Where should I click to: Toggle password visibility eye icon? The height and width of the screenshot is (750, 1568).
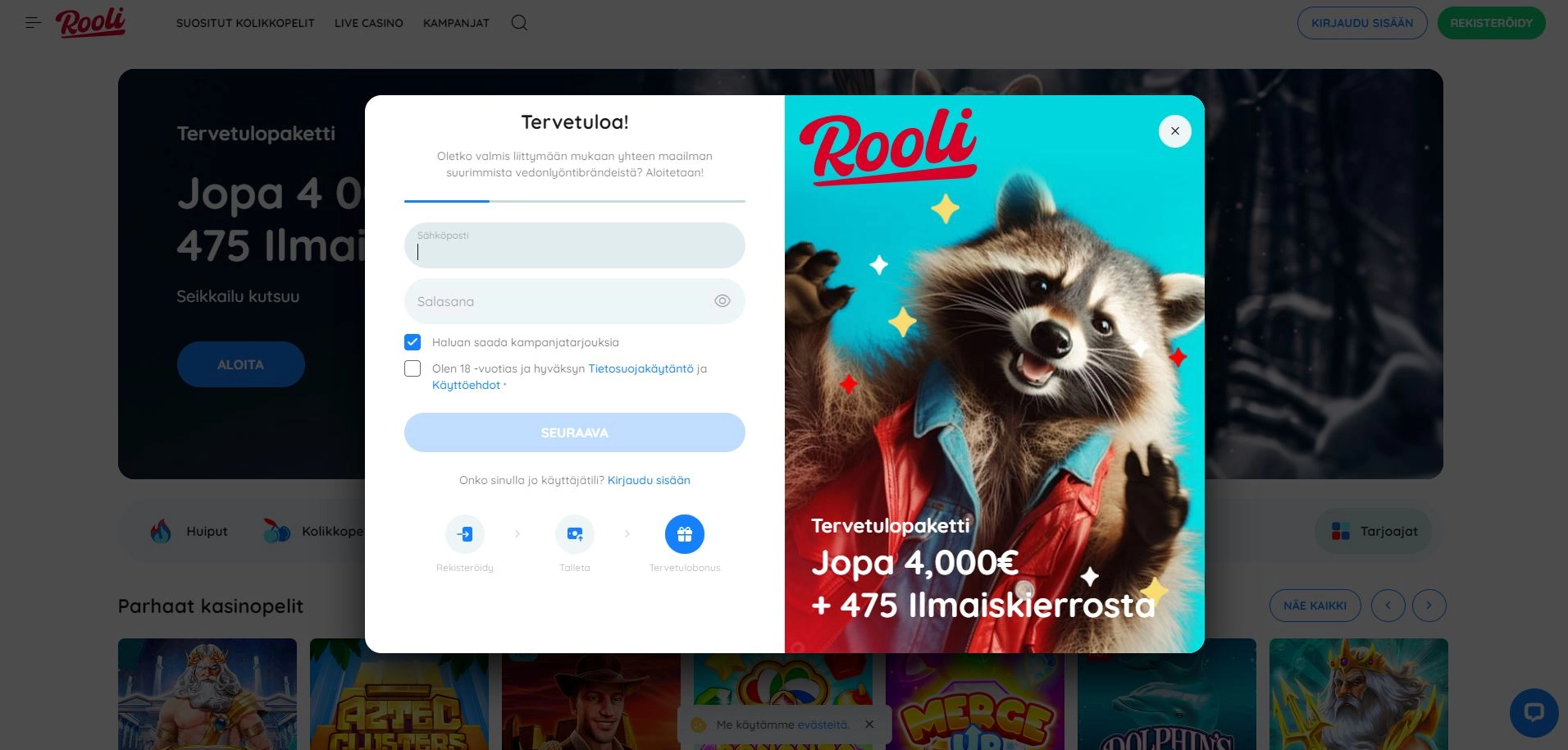[722, 301]
